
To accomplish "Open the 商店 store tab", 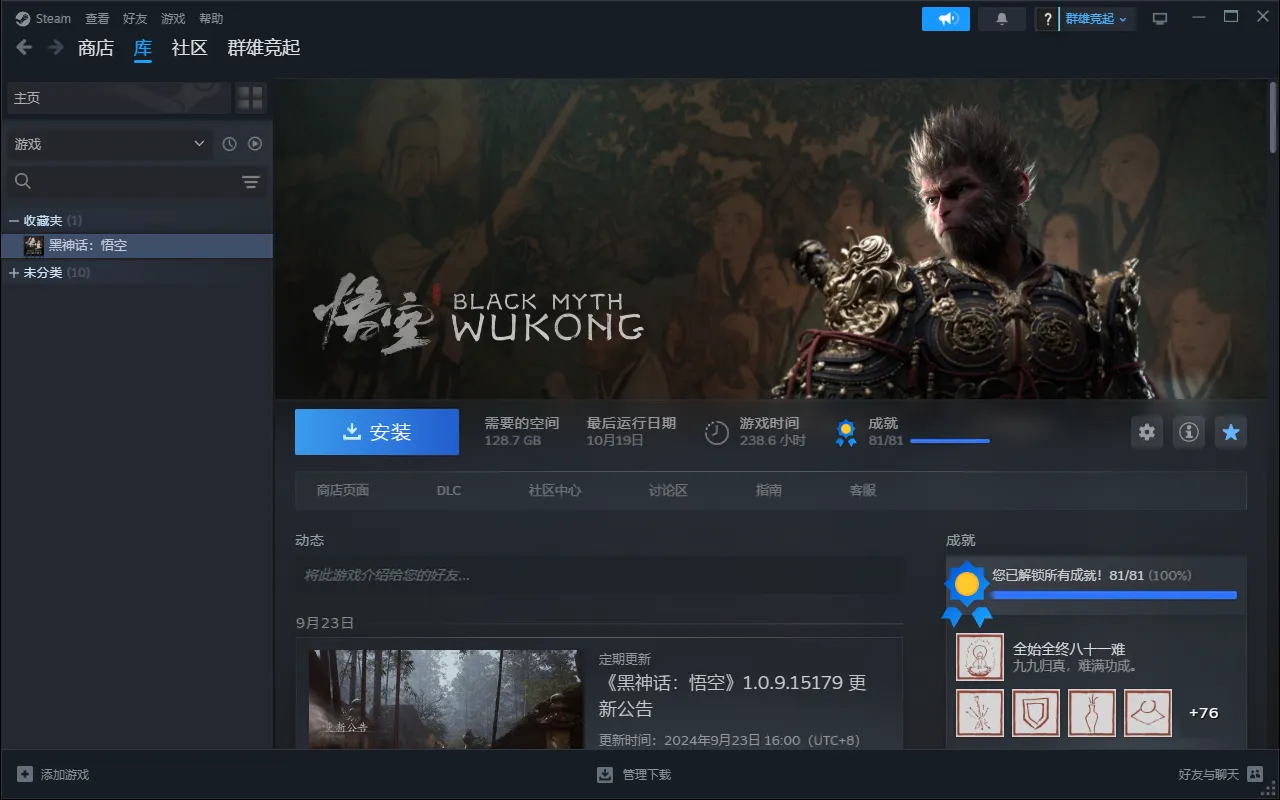I will point(96,48).
